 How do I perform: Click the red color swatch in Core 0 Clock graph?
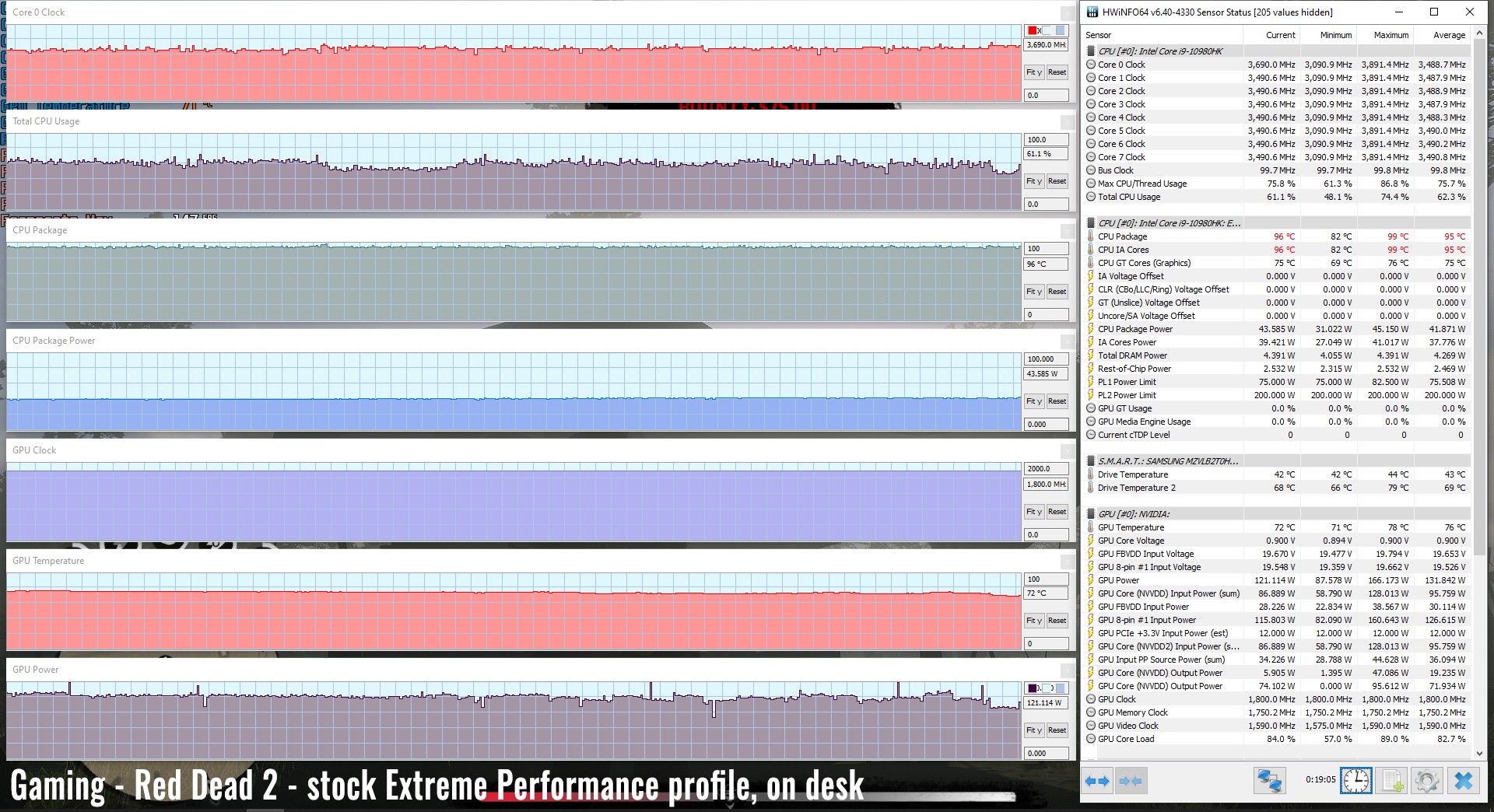1033,31
